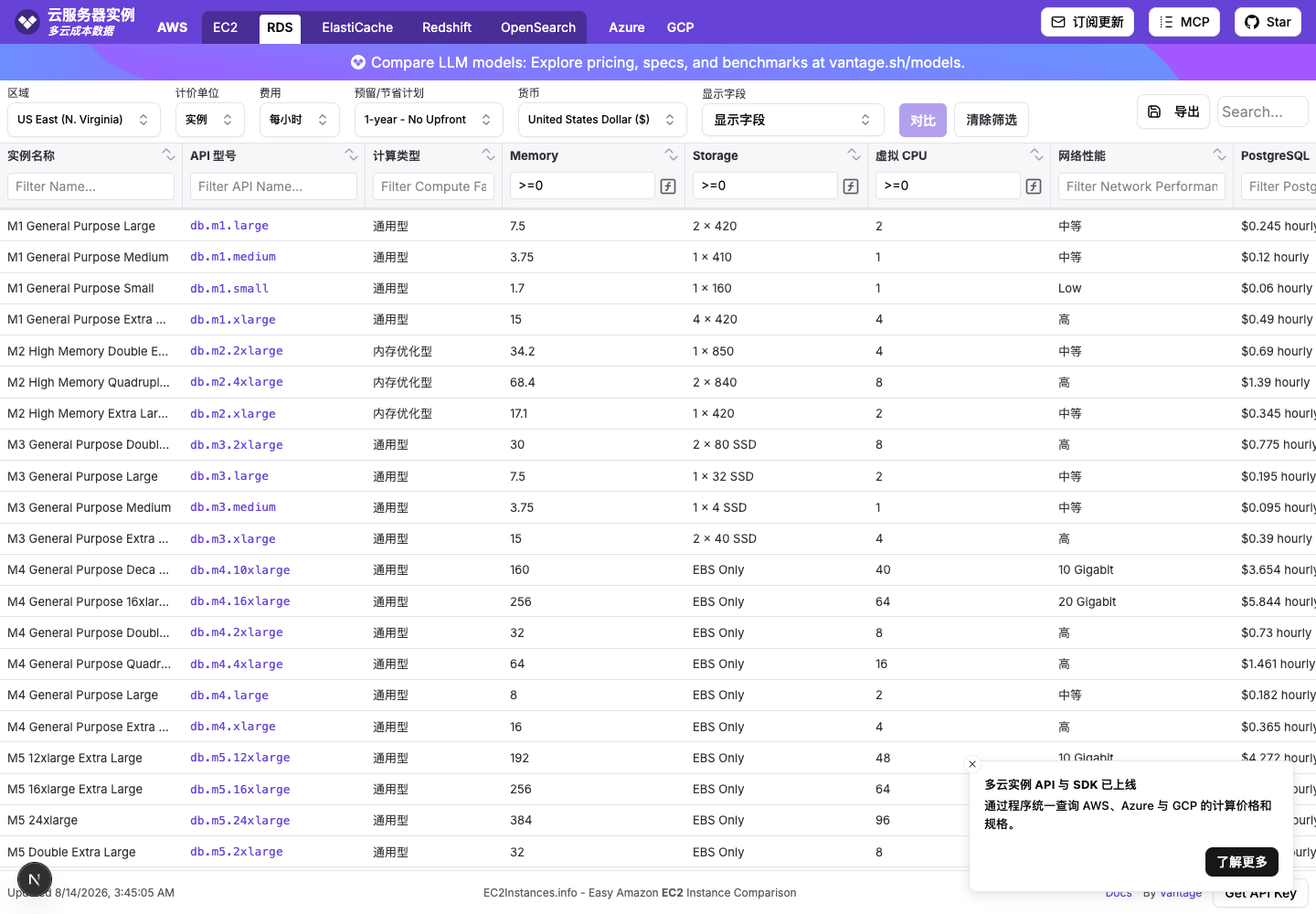Open the db.m1.large link
The image size is (1316, 914).
click(229, 226)
